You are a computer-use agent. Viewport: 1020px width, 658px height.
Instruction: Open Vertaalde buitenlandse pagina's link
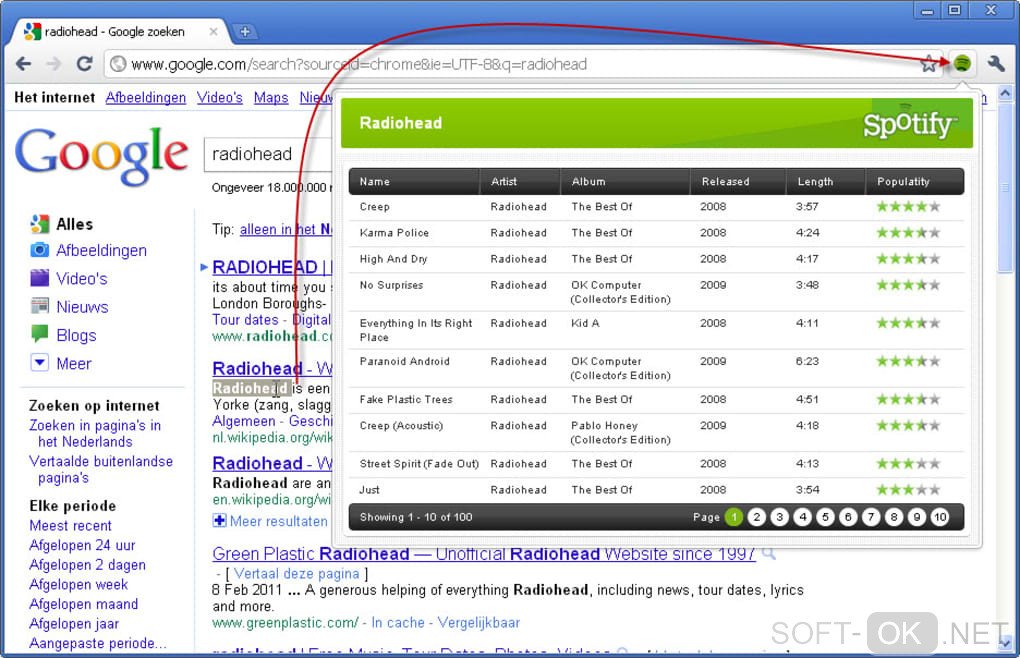pyautogui.click(x=101, y=469)
